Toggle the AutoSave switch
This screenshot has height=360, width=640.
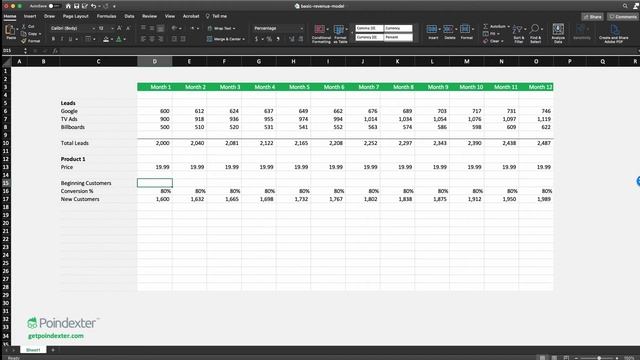click(54, 6)
